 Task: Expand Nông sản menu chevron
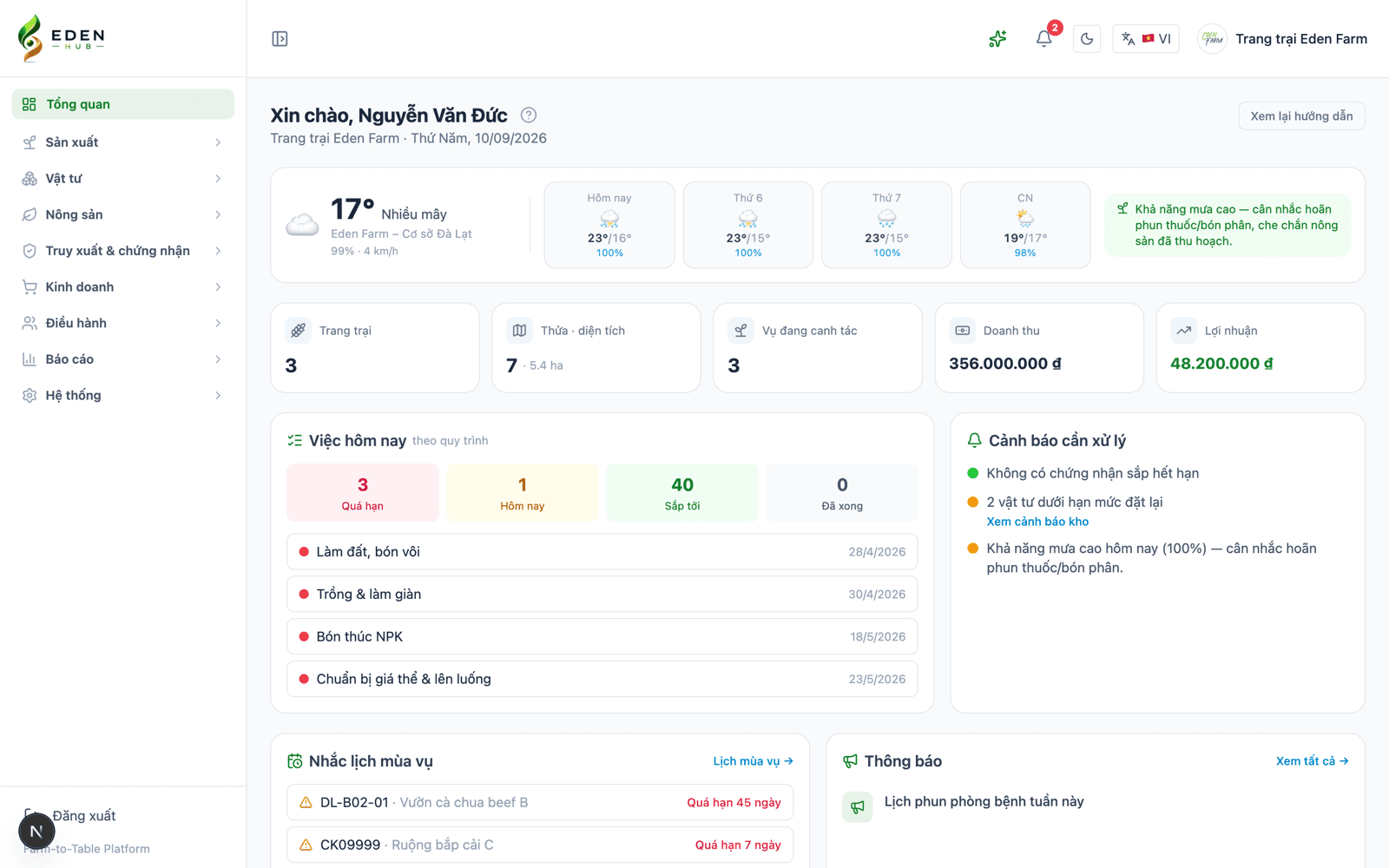[x=218, y=214]
